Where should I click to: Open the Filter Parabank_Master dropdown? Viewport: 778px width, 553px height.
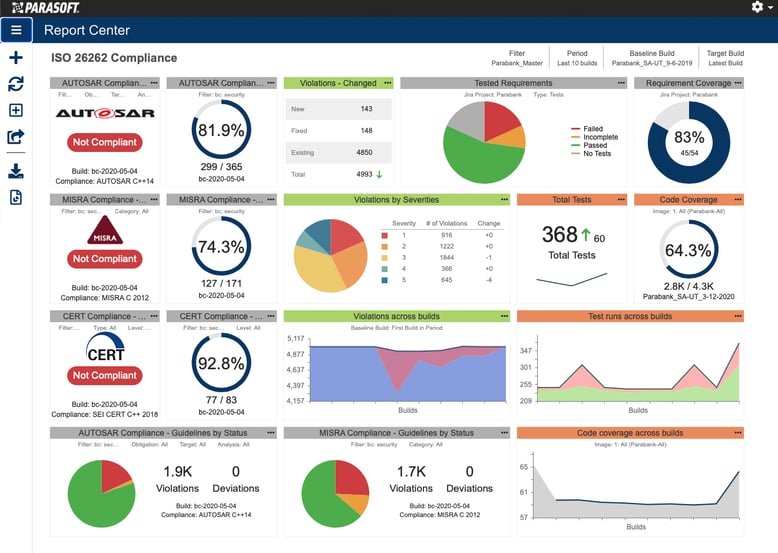[517, 58]
